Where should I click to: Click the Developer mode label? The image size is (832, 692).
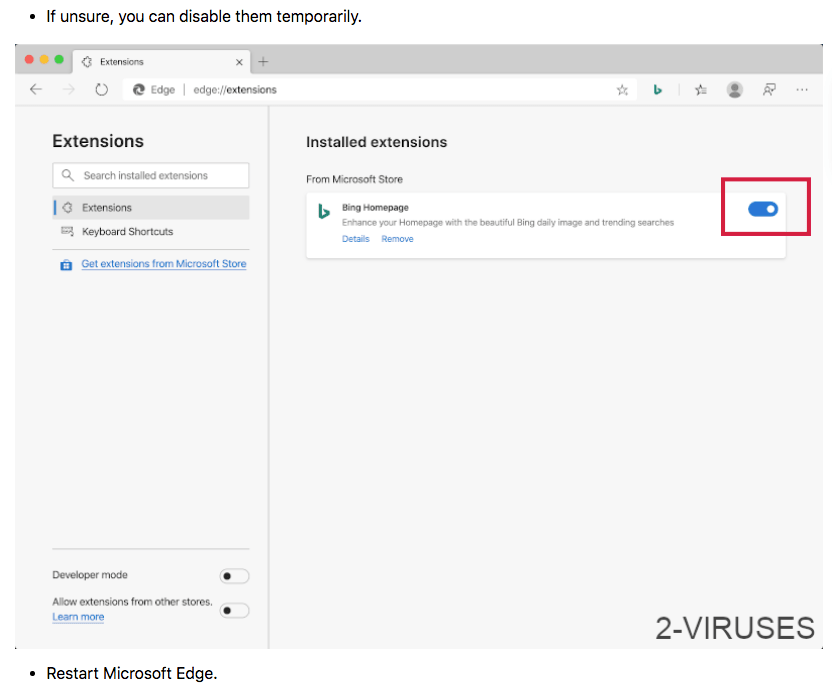click(x=90, y=575)
